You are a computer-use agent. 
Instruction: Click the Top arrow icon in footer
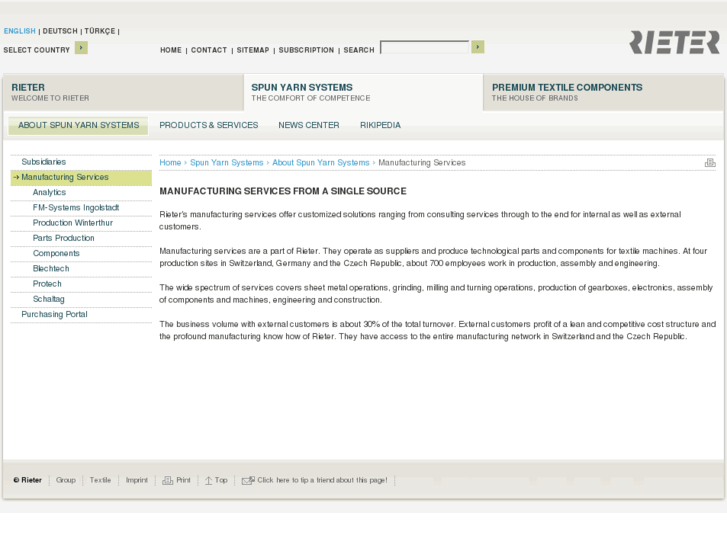click(x=209, y=481)
